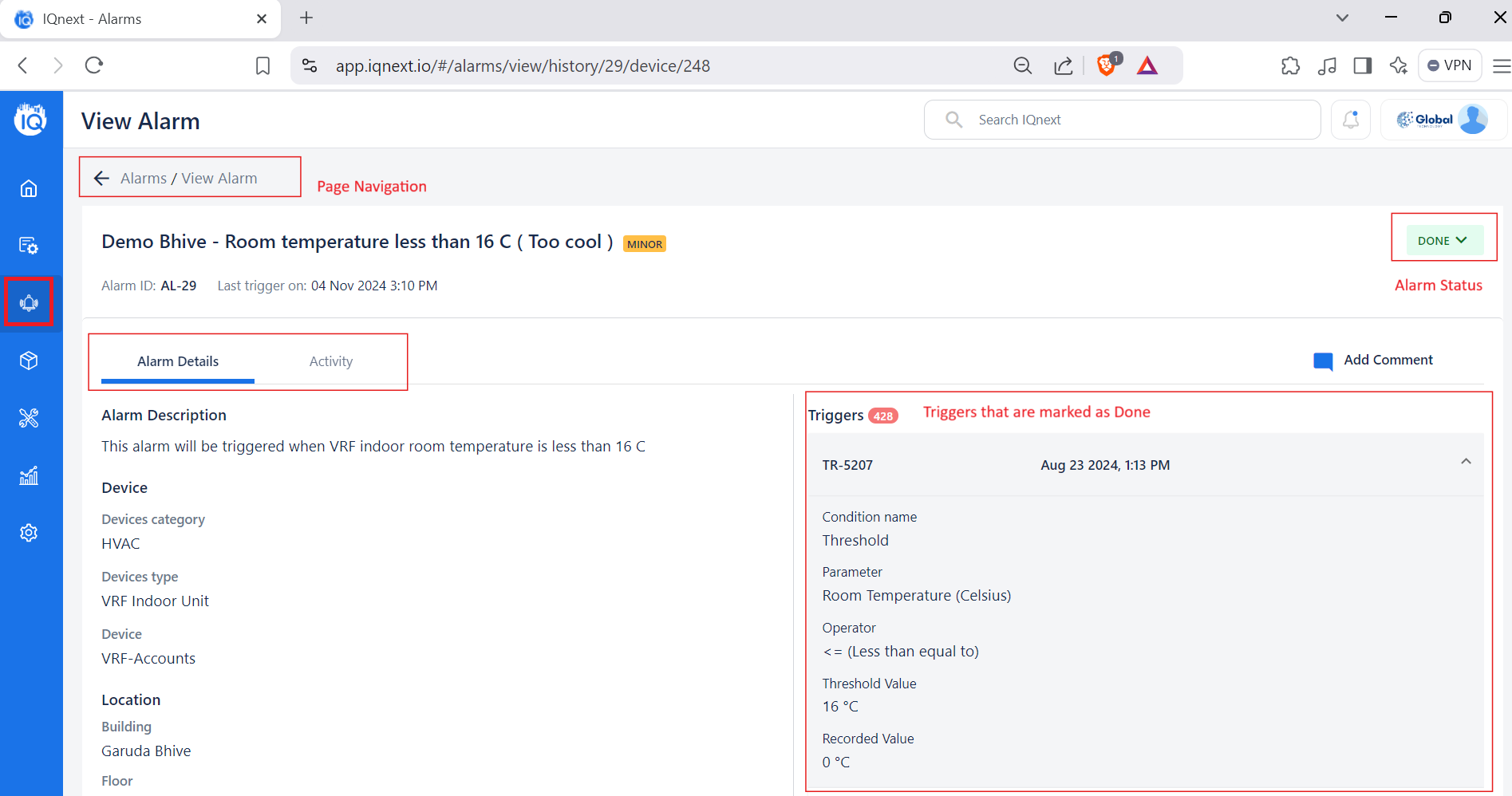The image size is (1512, 796).
Task: Click the browser share icon
Action: (1063, 65)
